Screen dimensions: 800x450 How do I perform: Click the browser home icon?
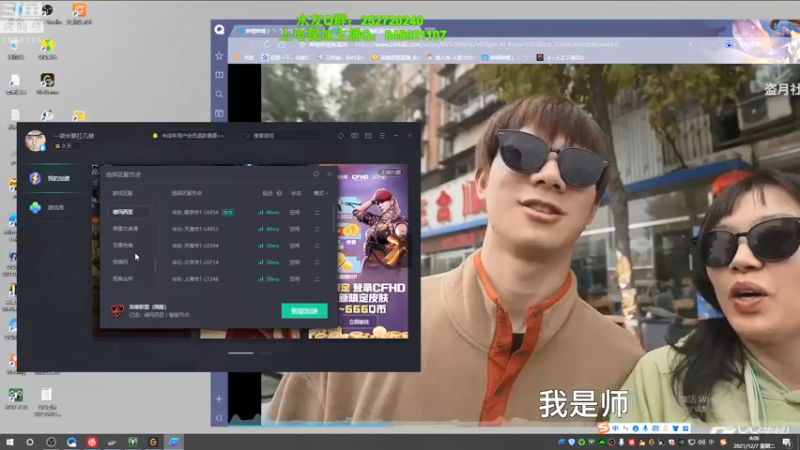click(282, 44)
